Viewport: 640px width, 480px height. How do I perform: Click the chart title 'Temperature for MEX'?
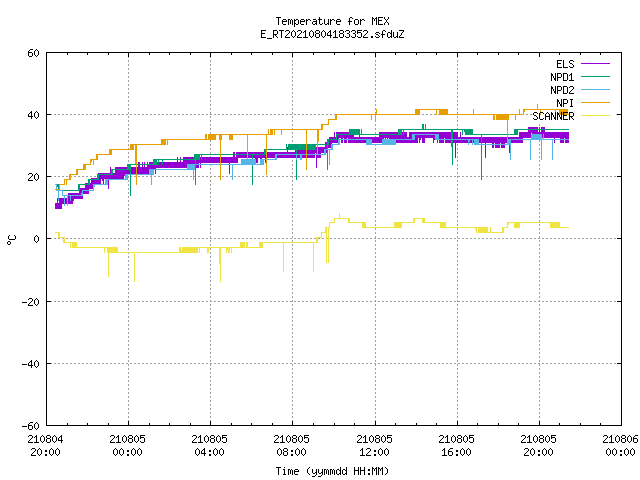click(x=332, y=21)
